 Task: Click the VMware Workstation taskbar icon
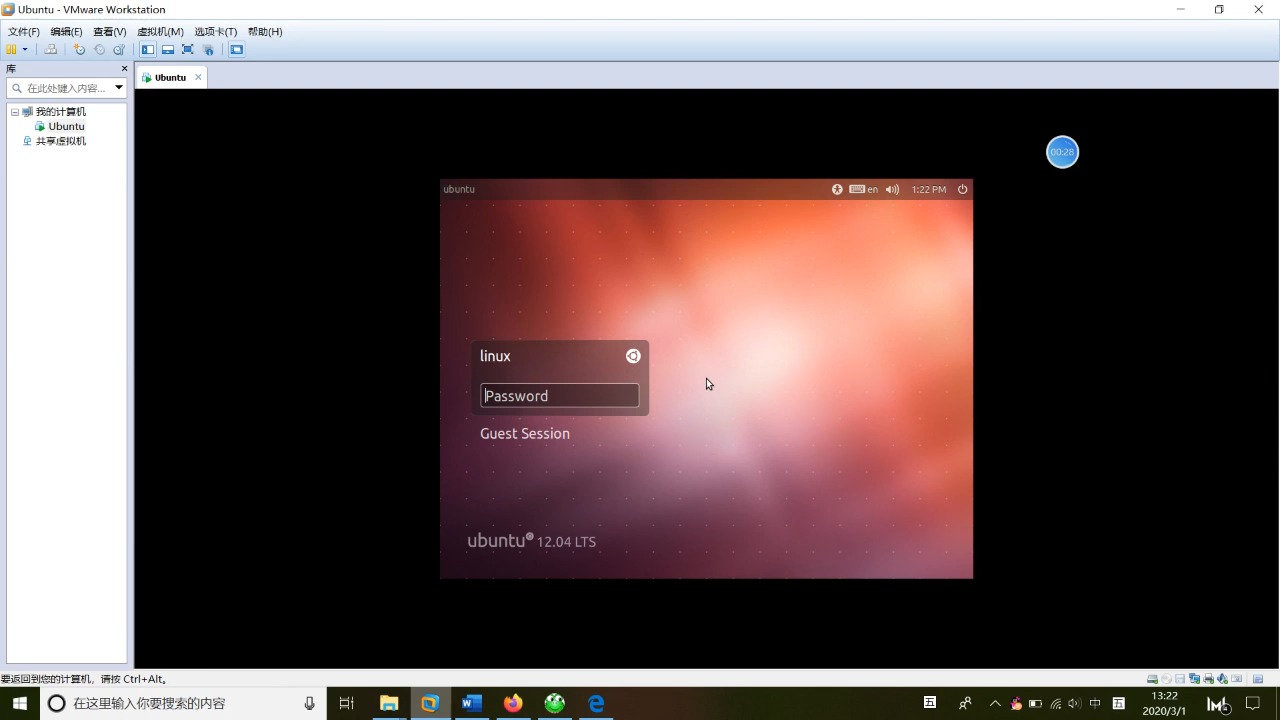pos(430,703)
